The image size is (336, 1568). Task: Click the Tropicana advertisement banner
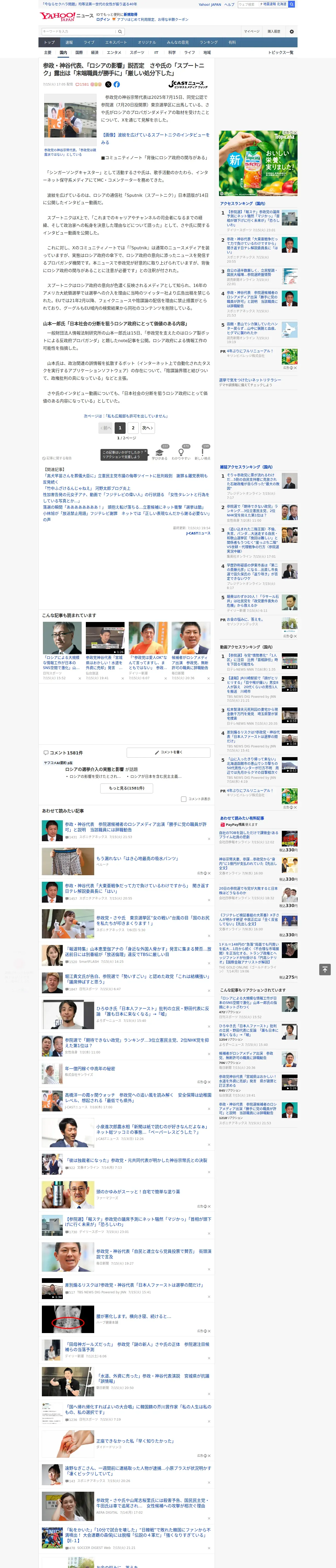click(259, 163)
